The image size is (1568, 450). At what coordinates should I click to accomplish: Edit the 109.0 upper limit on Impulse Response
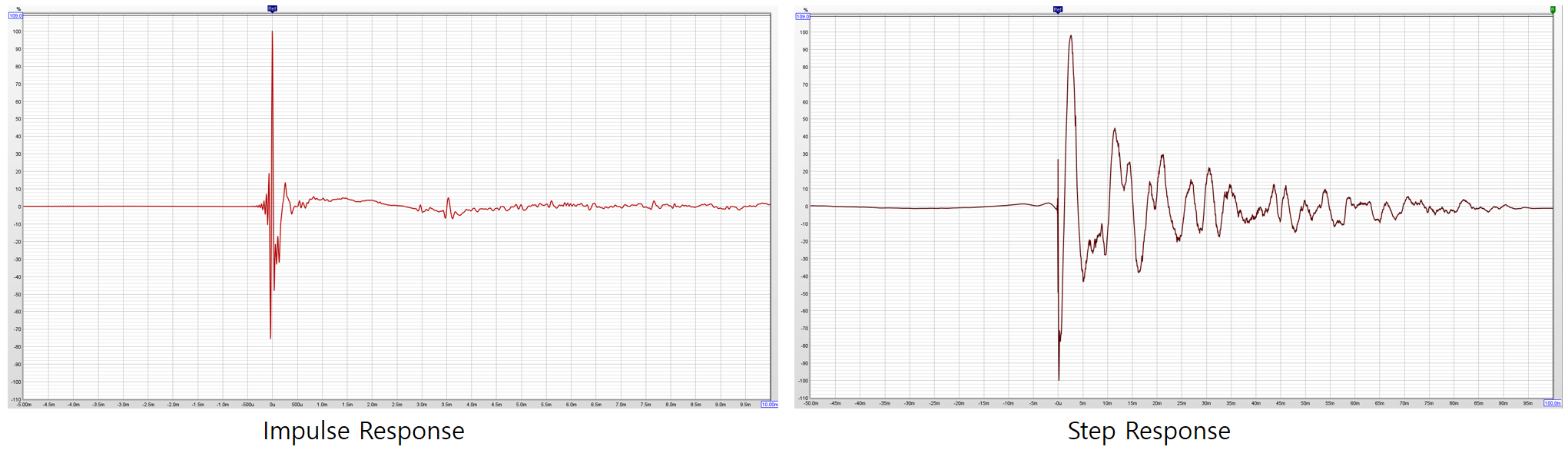pos(15,15)
